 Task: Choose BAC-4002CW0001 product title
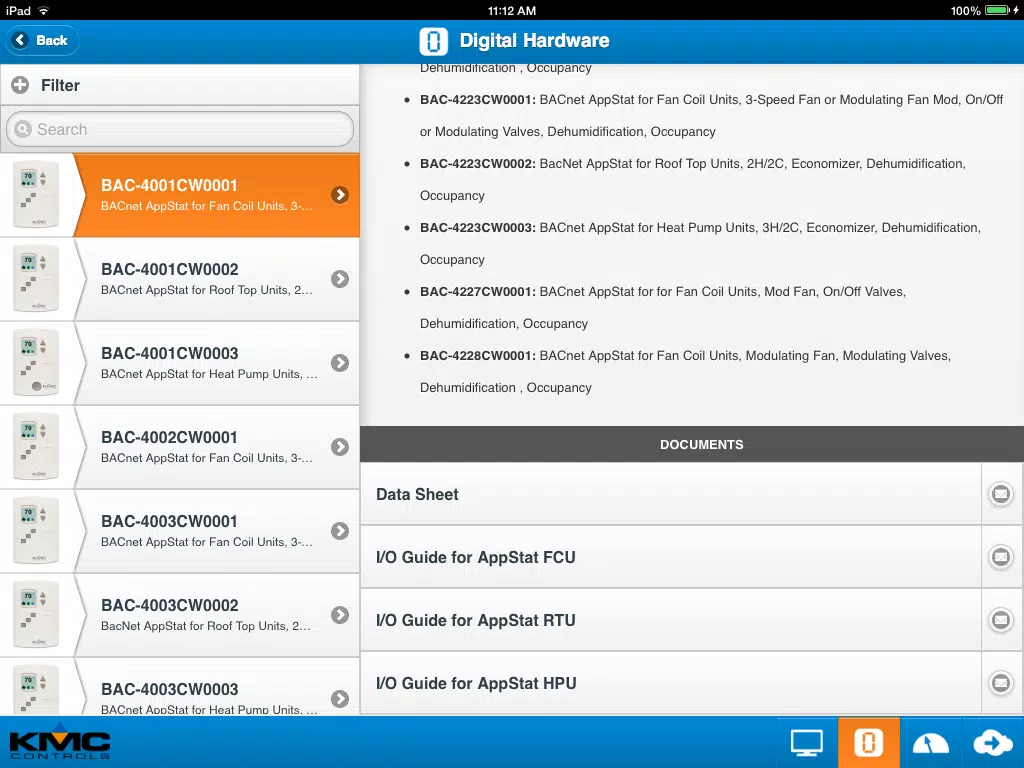click(169, 438)
